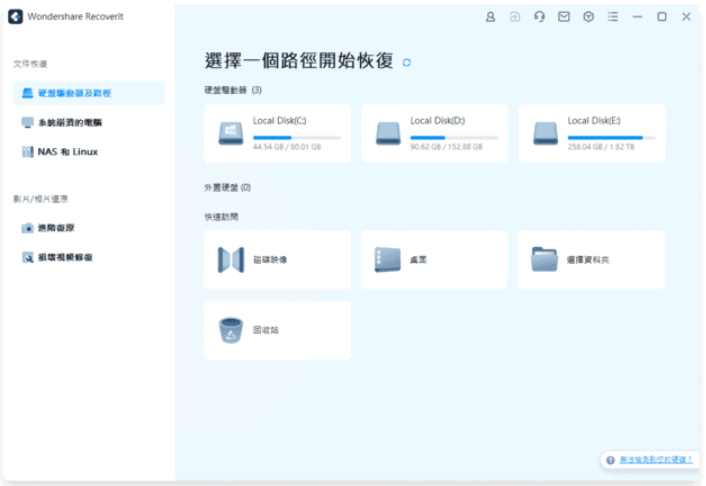The image size is (706, 486).
Task: Click the refresh icon beside the heading
Action: point(407,63)
